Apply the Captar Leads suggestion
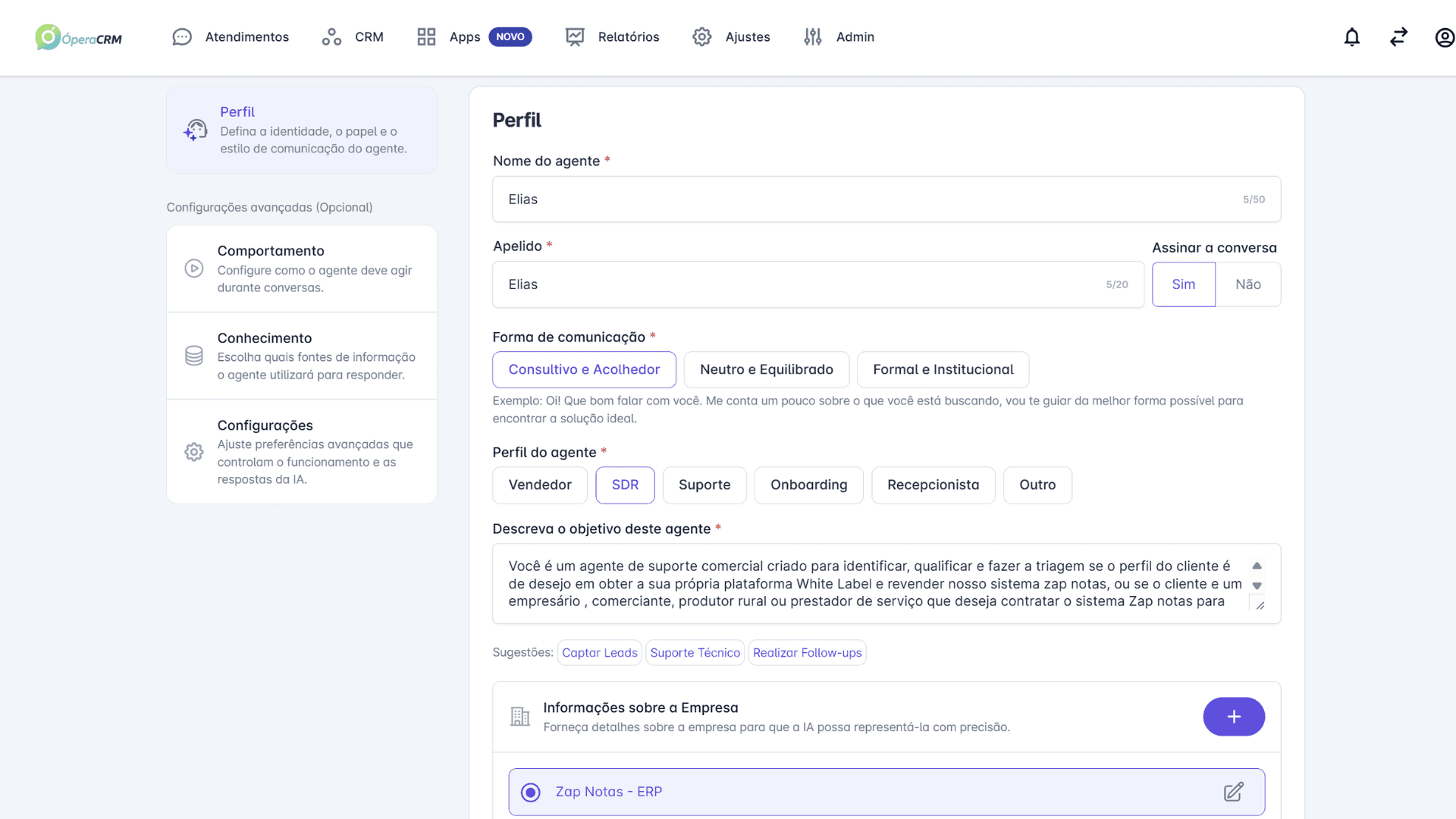The height and width of the screenshot is (819, 1456). [600, 653]
